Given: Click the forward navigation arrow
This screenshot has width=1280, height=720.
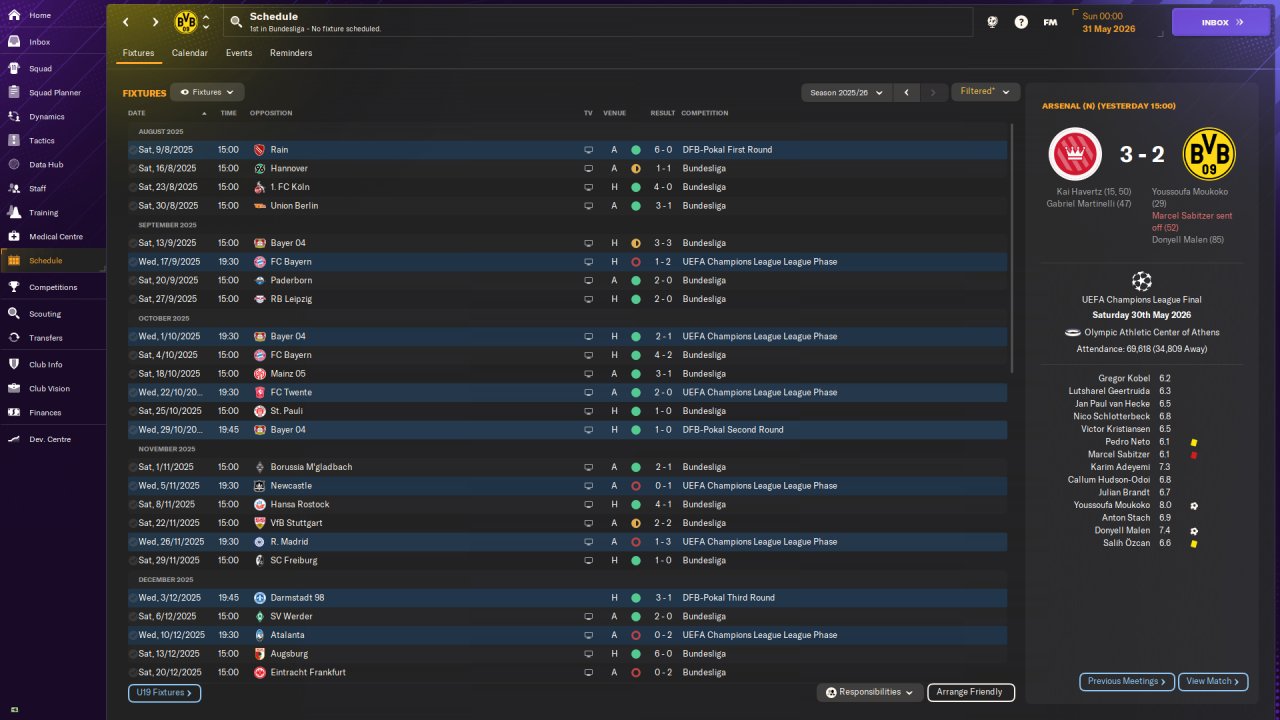Looking at the screenshot, I should coord(155,22).
